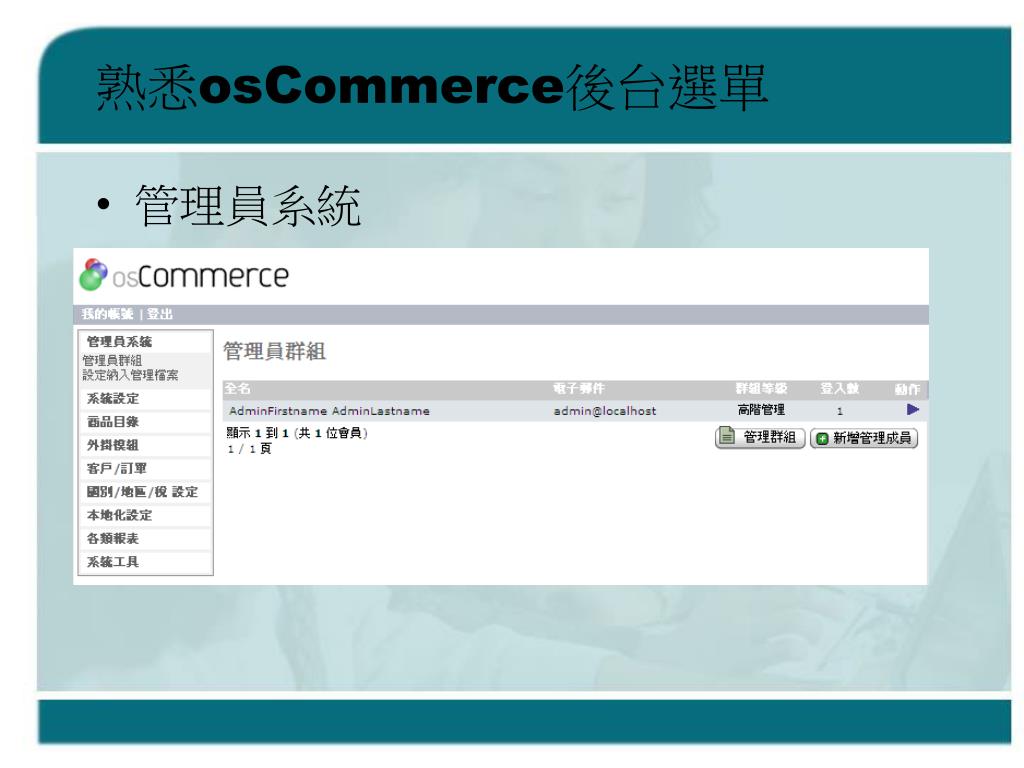Open the 本地化設定 menu item
This screenshot has height=768, width=1024.
[x=120, y=515]
